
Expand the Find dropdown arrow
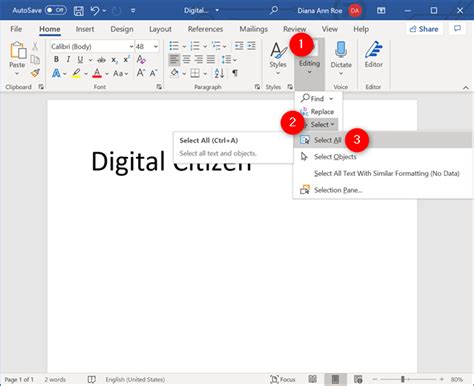pyautogui.click(x=331, y=99)
